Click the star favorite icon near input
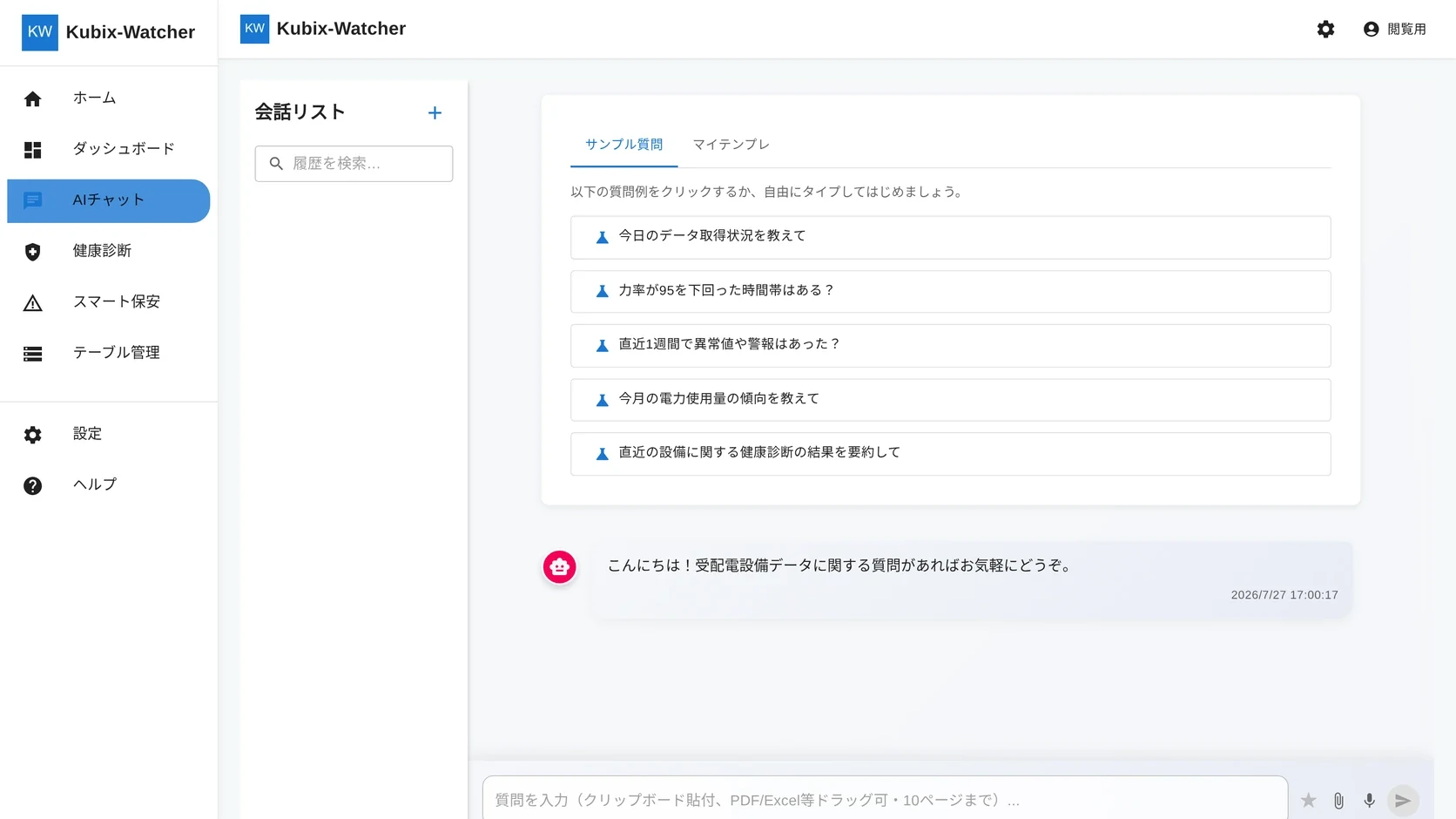 coord(1308,800)
